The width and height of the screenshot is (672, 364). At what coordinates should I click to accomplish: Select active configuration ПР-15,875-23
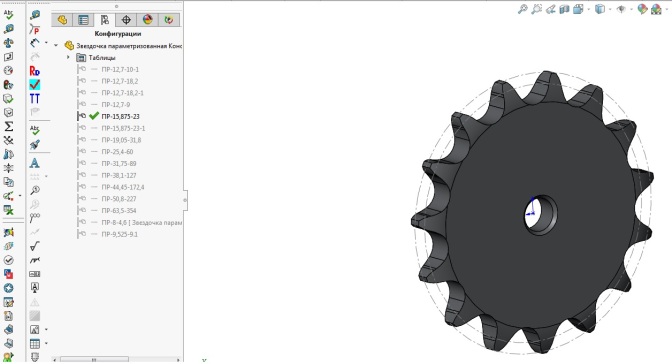[x=120, y=116]
